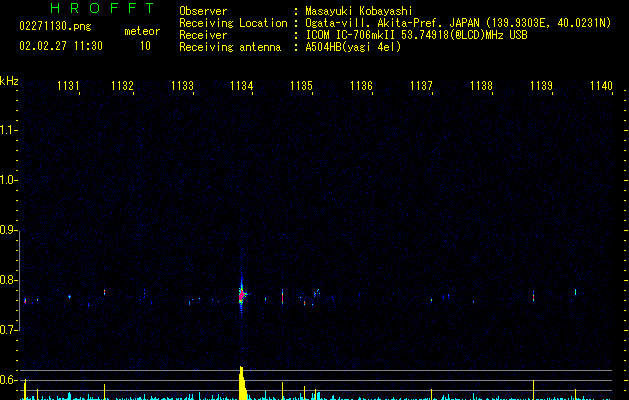The image size is (629, 400).
Task: Click the observer name Masayuki Kobayashi
Action: click(x=359, y=11)
